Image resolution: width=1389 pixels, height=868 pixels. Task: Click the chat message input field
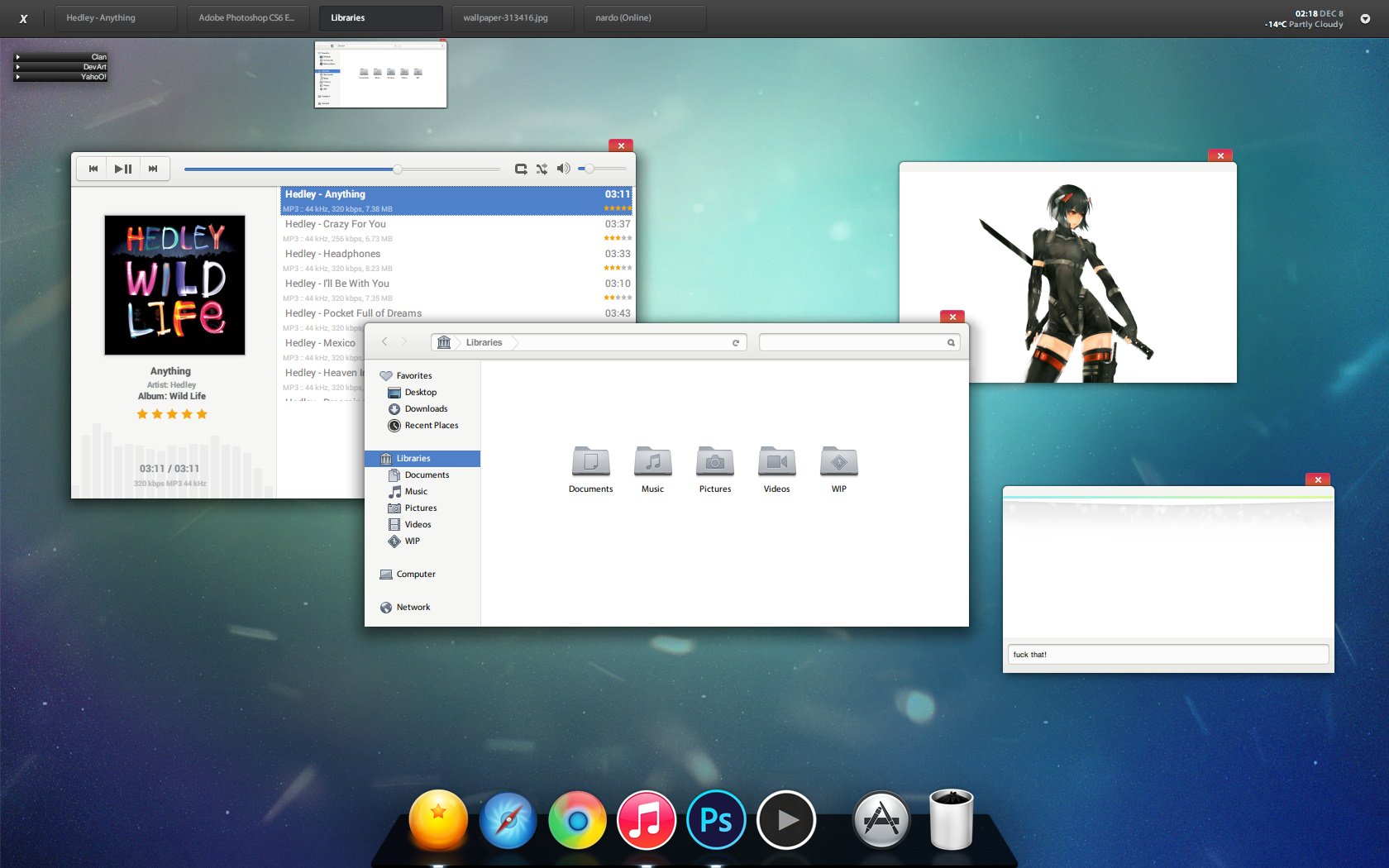pyautogui.click(x=1167, y=654)
